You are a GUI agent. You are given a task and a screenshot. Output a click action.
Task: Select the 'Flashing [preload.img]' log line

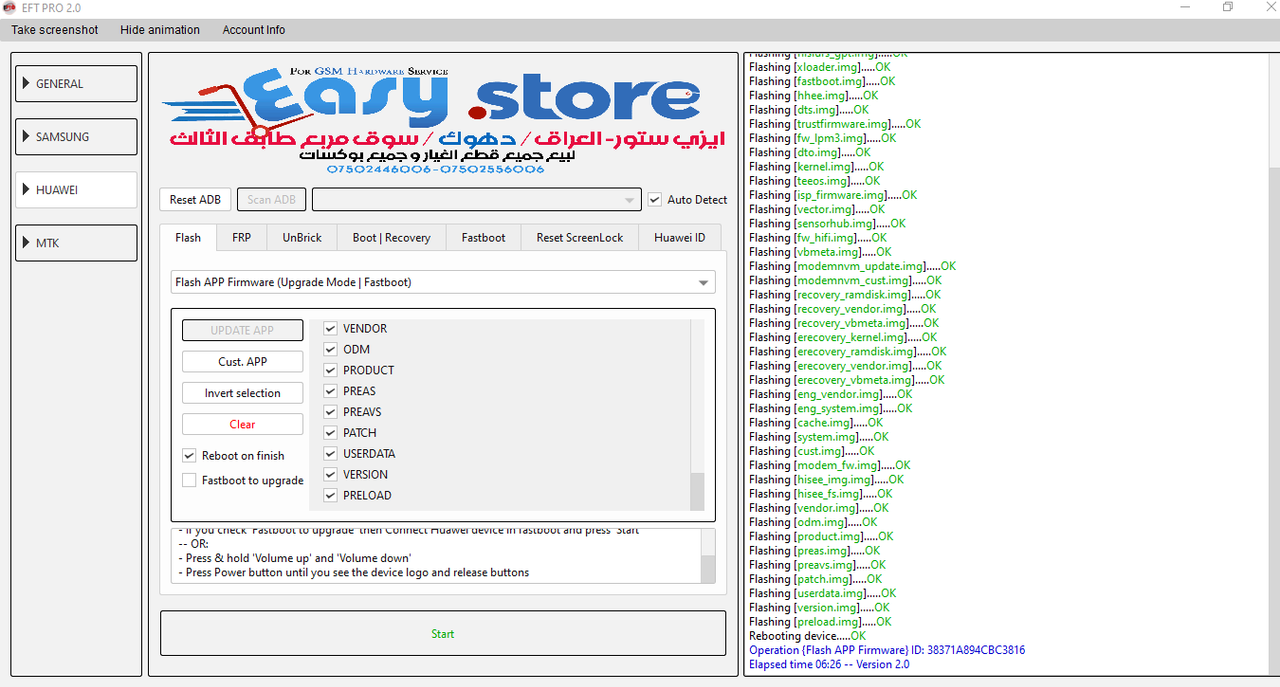[x=820, y=621]
